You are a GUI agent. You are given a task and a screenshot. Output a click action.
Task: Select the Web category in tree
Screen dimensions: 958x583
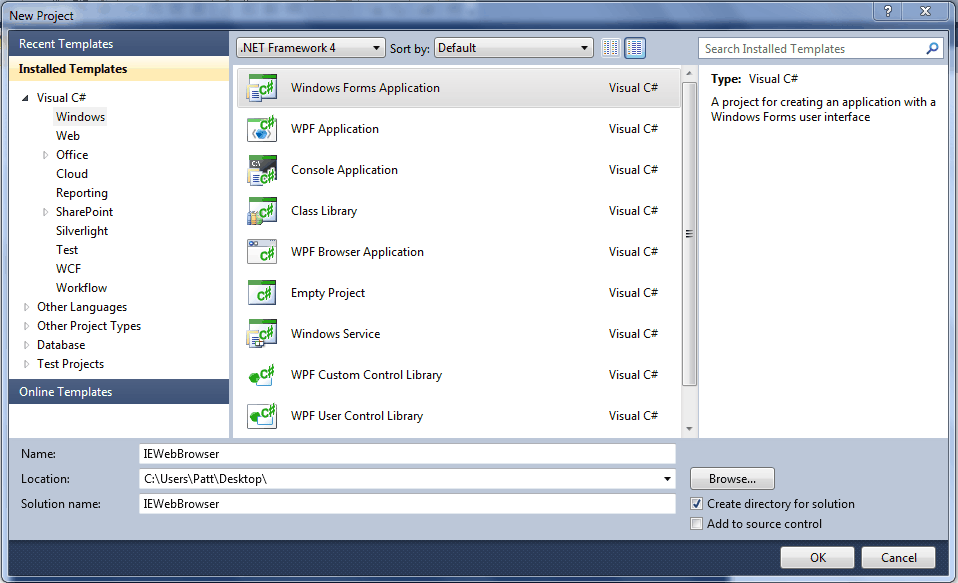click(68, 136)
